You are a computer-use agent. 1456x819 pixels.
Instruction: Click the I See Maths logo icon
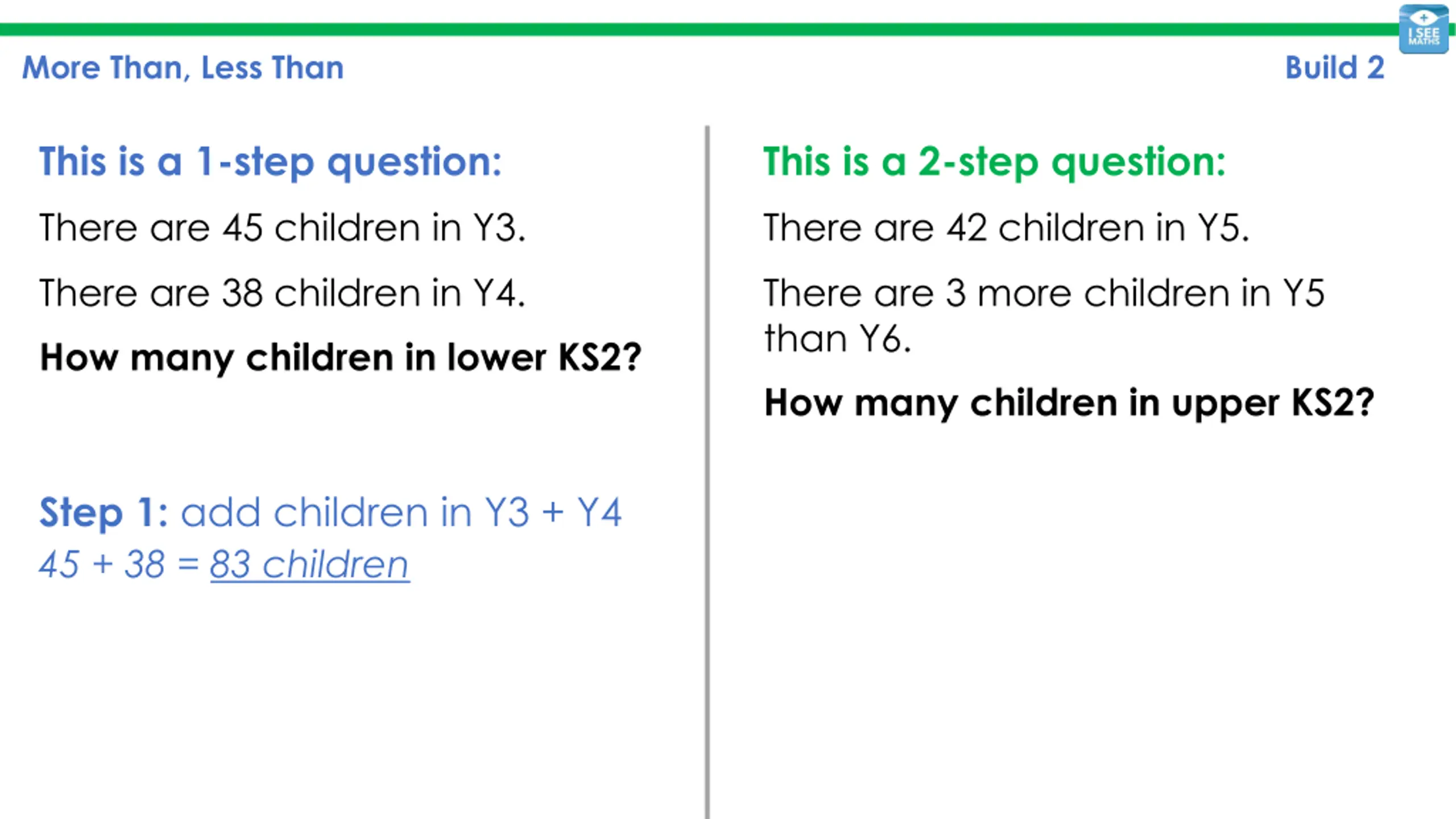[1424, 30]
